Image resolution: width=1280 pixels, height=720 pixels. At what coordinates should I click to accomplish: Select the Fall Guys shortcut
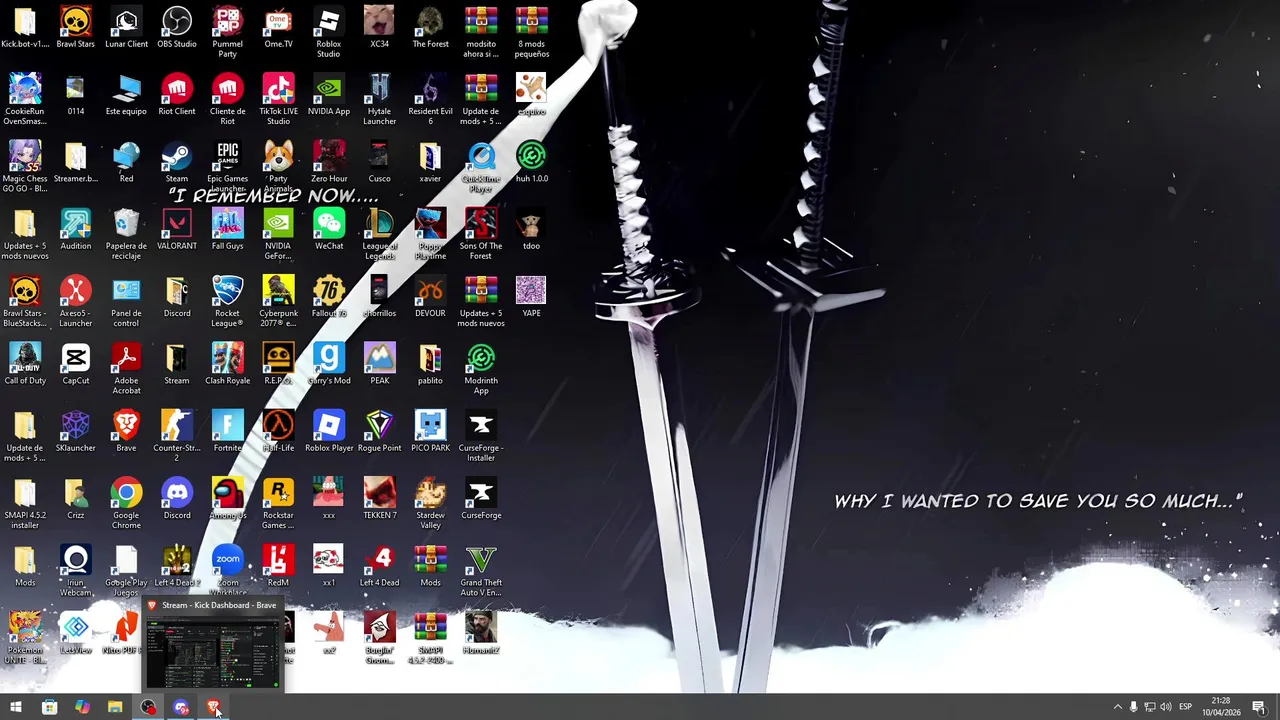point(227,229)
